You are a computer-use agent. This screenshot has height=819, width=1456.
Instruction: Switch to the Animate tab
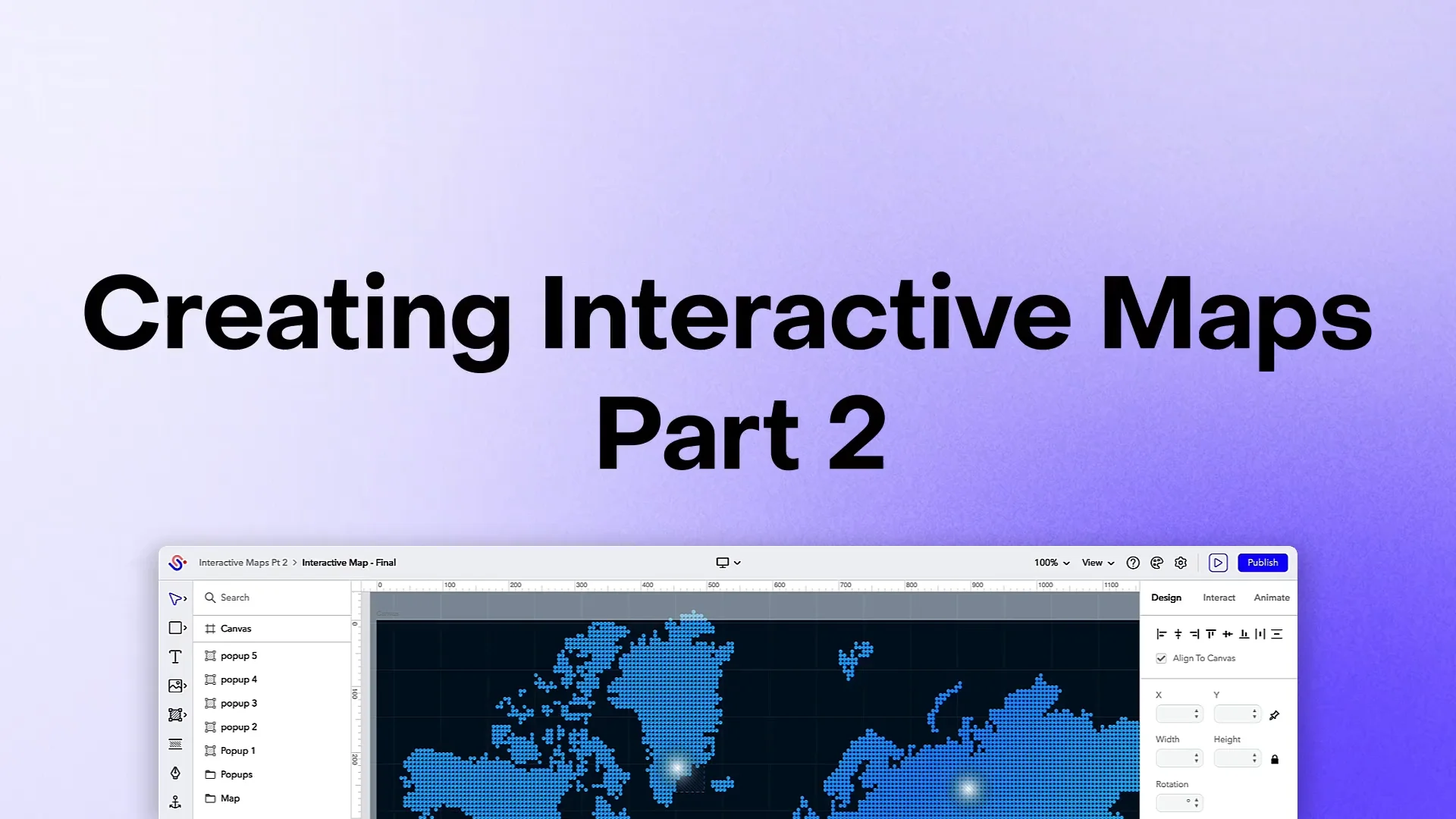click(x=1272, y=597)
